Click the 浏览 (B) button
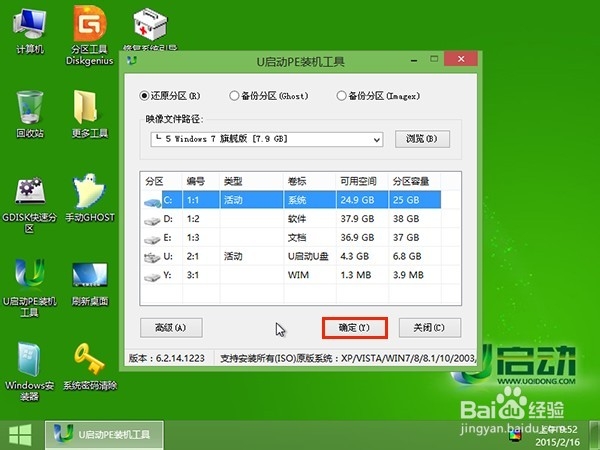 (x=422, y=139)
